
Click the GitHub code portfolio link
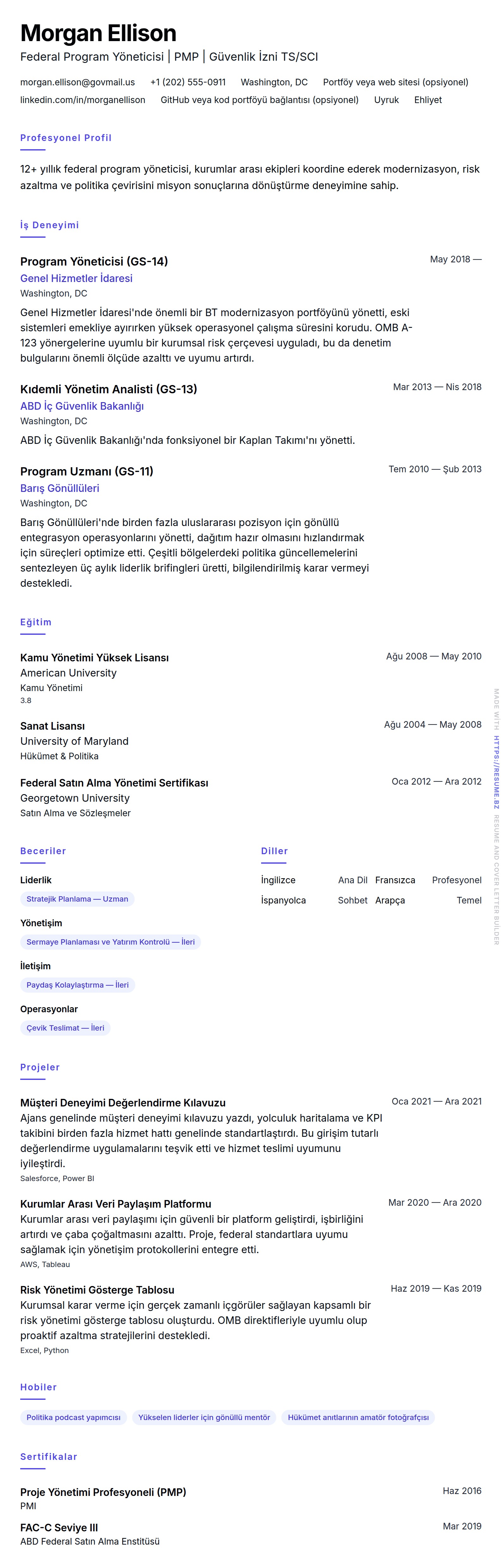click(259, 100)
